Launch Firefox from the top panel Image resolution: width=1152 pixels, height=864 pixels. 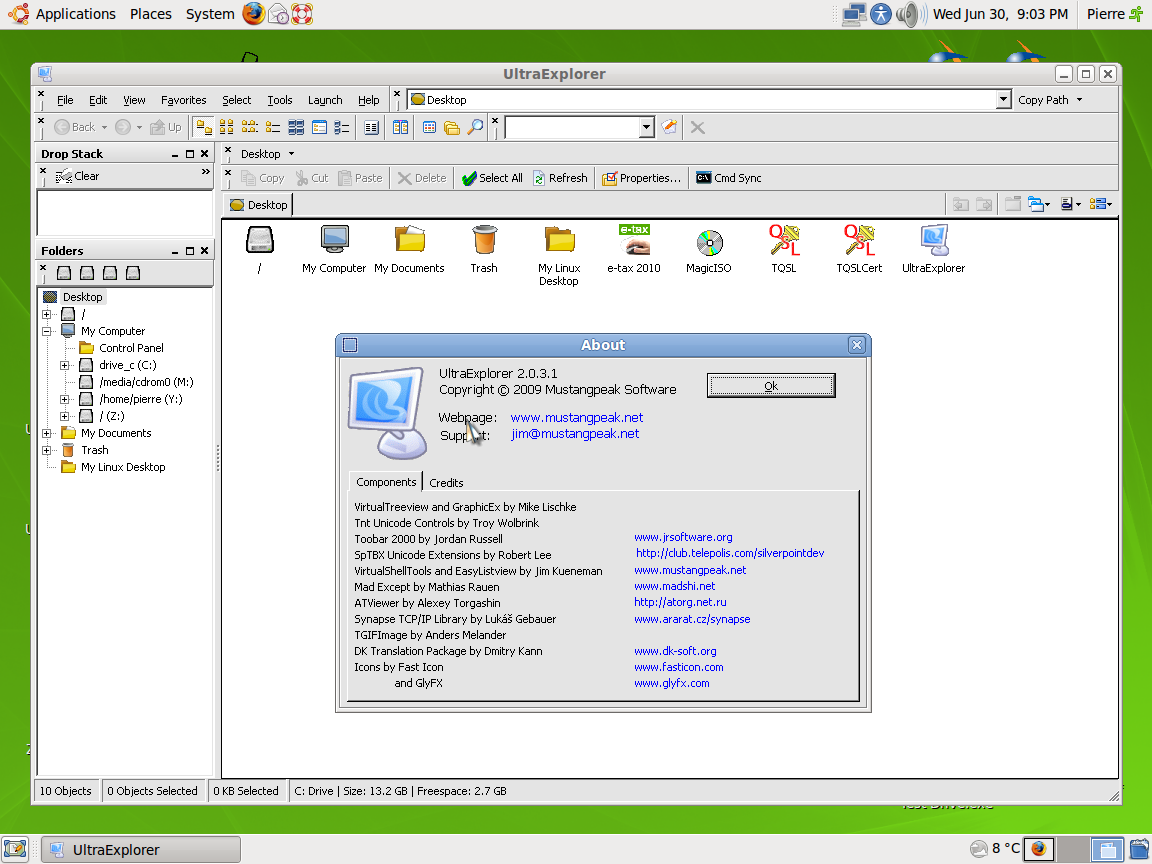[254, 14]
